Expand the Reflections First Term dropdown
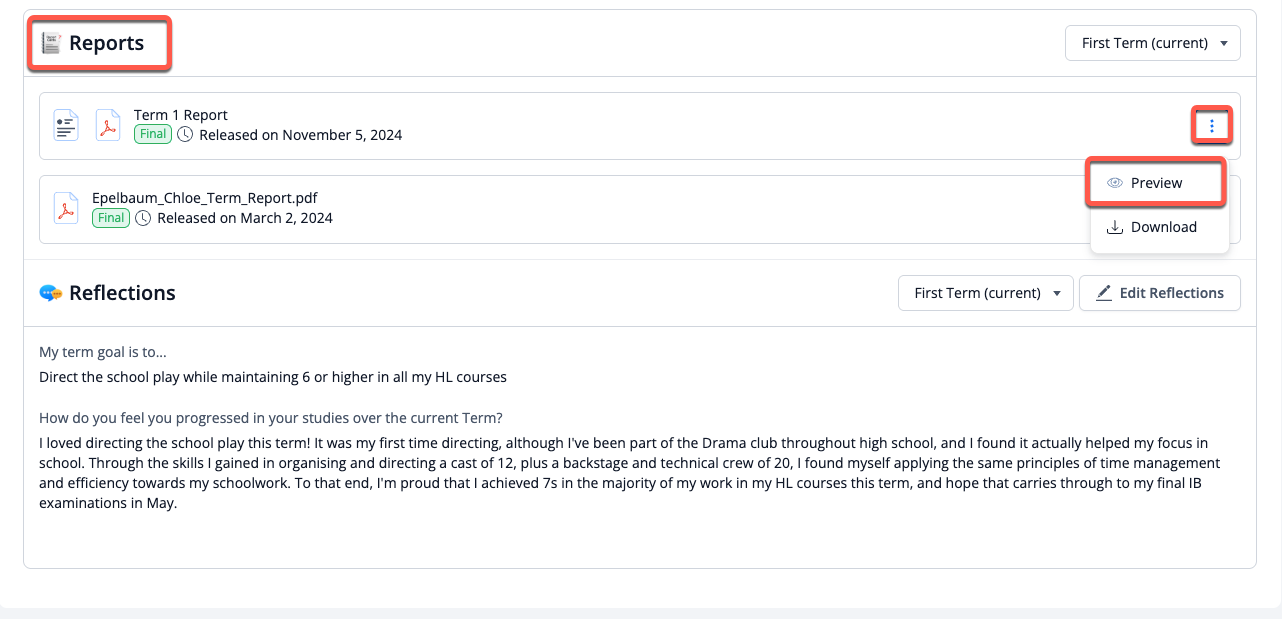Screen dimensions: 1282x619 point(986,293)
